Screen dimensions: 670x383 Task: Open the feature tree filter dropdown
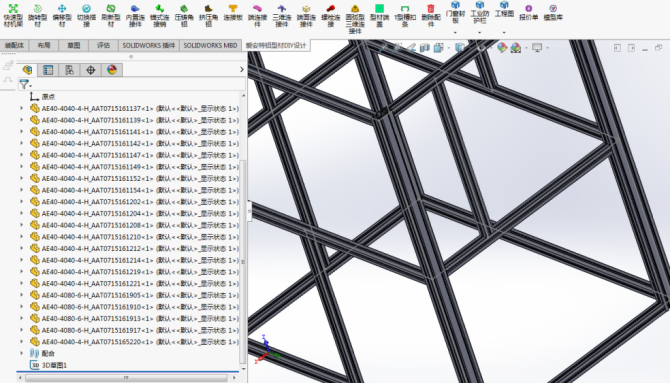click(26, 85)
